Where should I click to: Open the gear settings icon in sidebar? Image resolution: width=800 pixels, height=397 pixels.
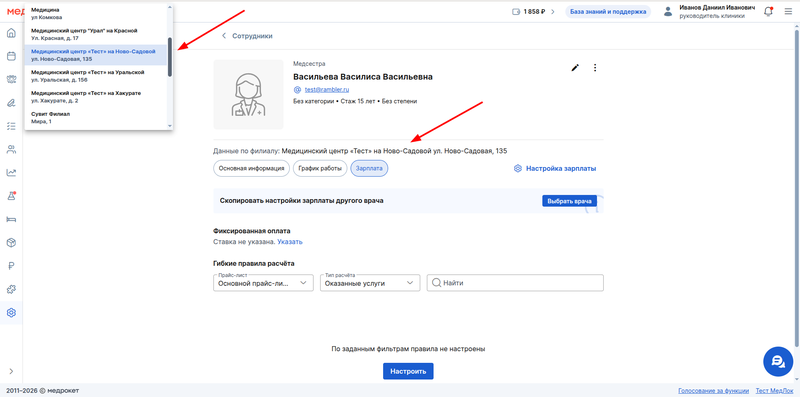[11, 312]
